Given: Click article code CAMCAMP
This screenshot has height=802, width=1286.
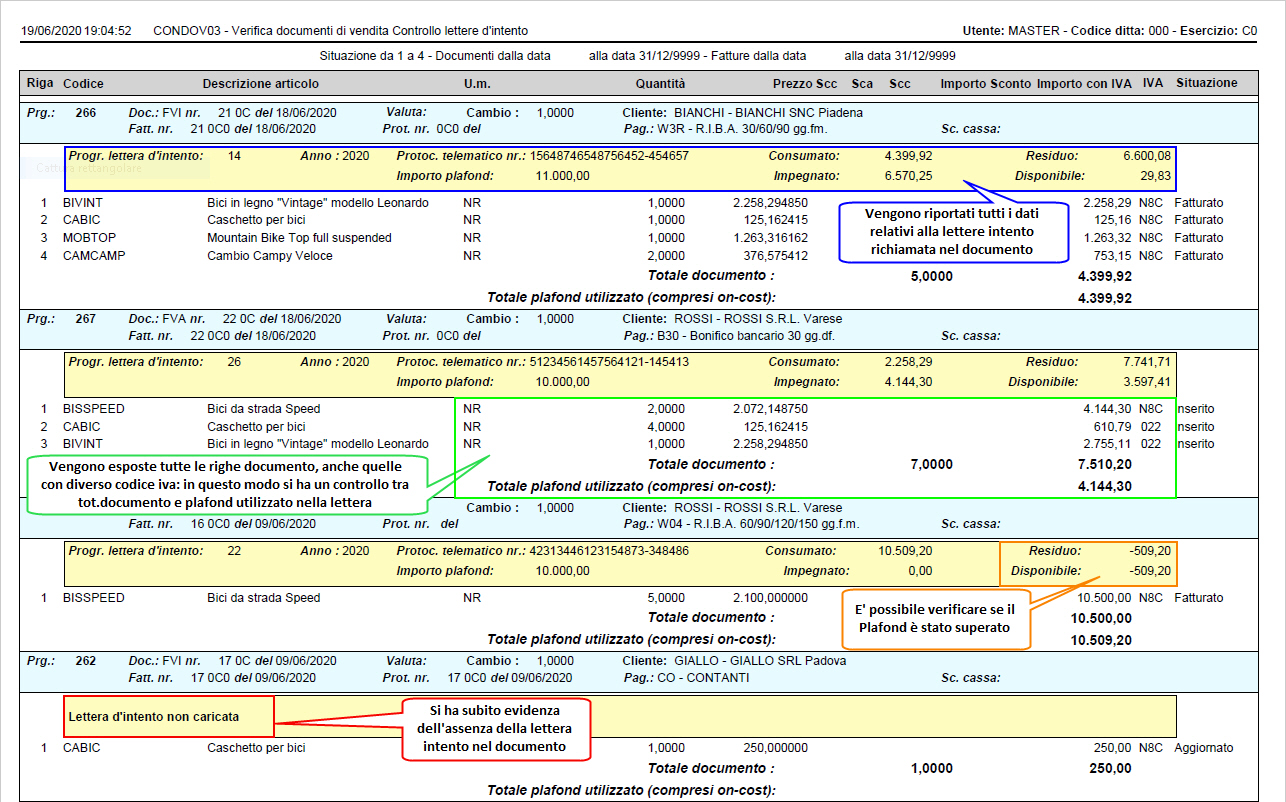Looking at the screenshot, I should (92, 256).
